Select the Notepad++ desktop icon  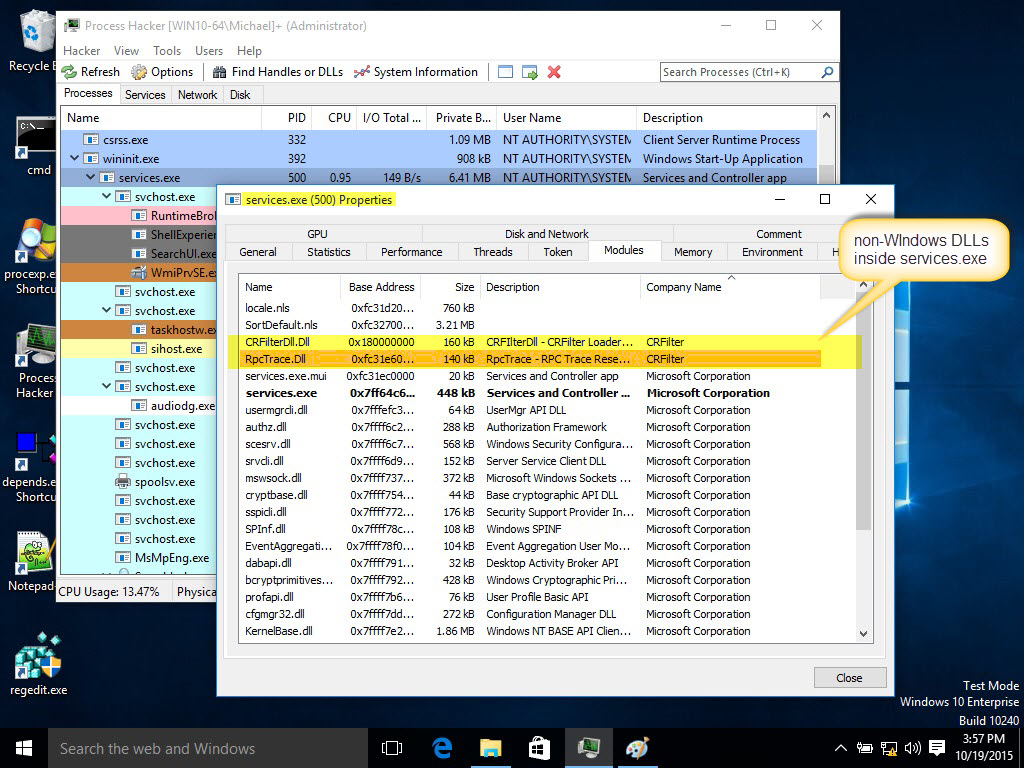(34, 562)
